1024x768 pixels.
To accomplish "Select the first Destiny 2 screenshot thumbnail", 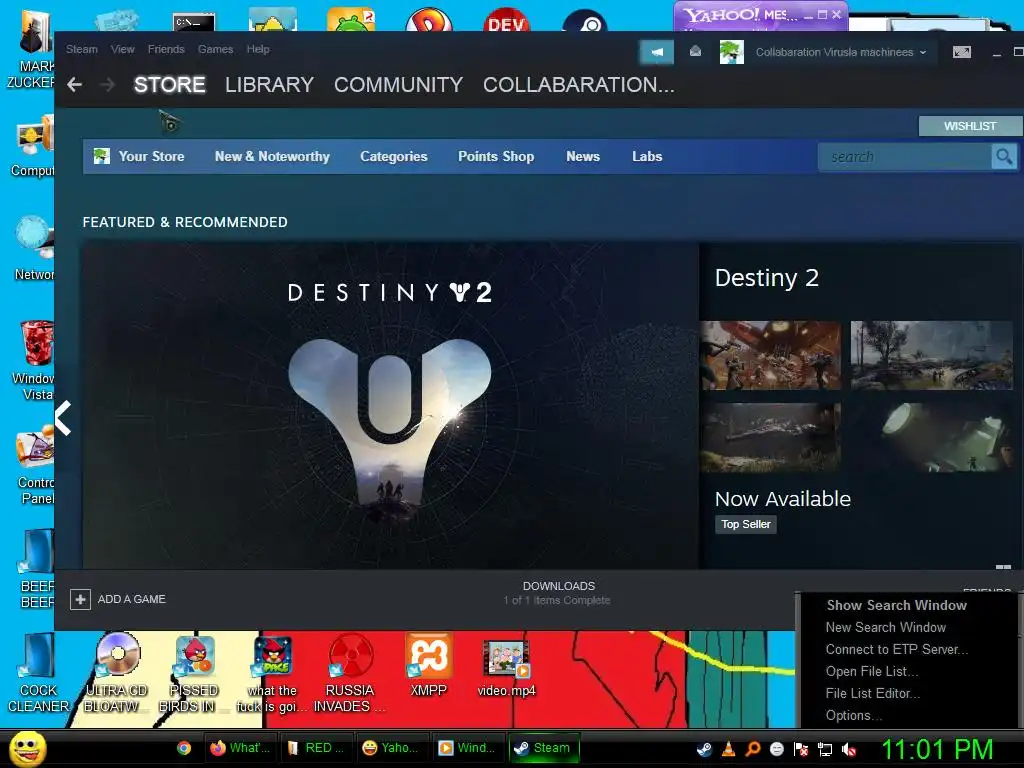I will [x=771, y=355].
